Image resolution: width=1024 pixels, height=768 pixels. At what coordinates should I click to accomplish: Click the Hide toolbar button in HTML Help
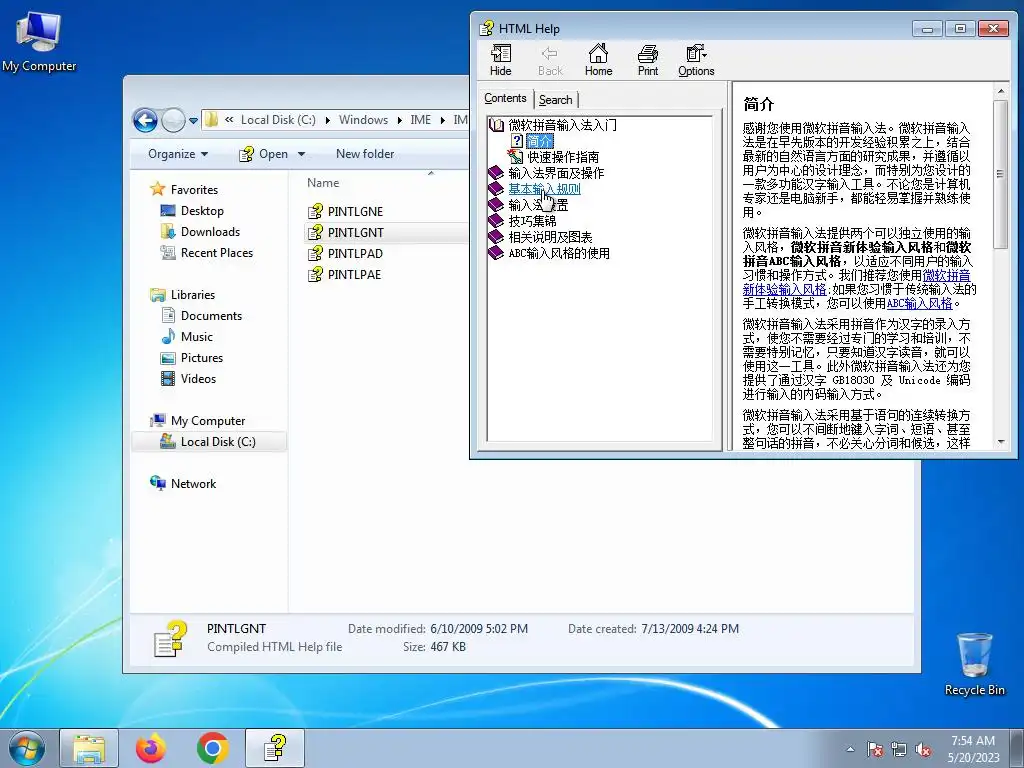coord(501,60)
